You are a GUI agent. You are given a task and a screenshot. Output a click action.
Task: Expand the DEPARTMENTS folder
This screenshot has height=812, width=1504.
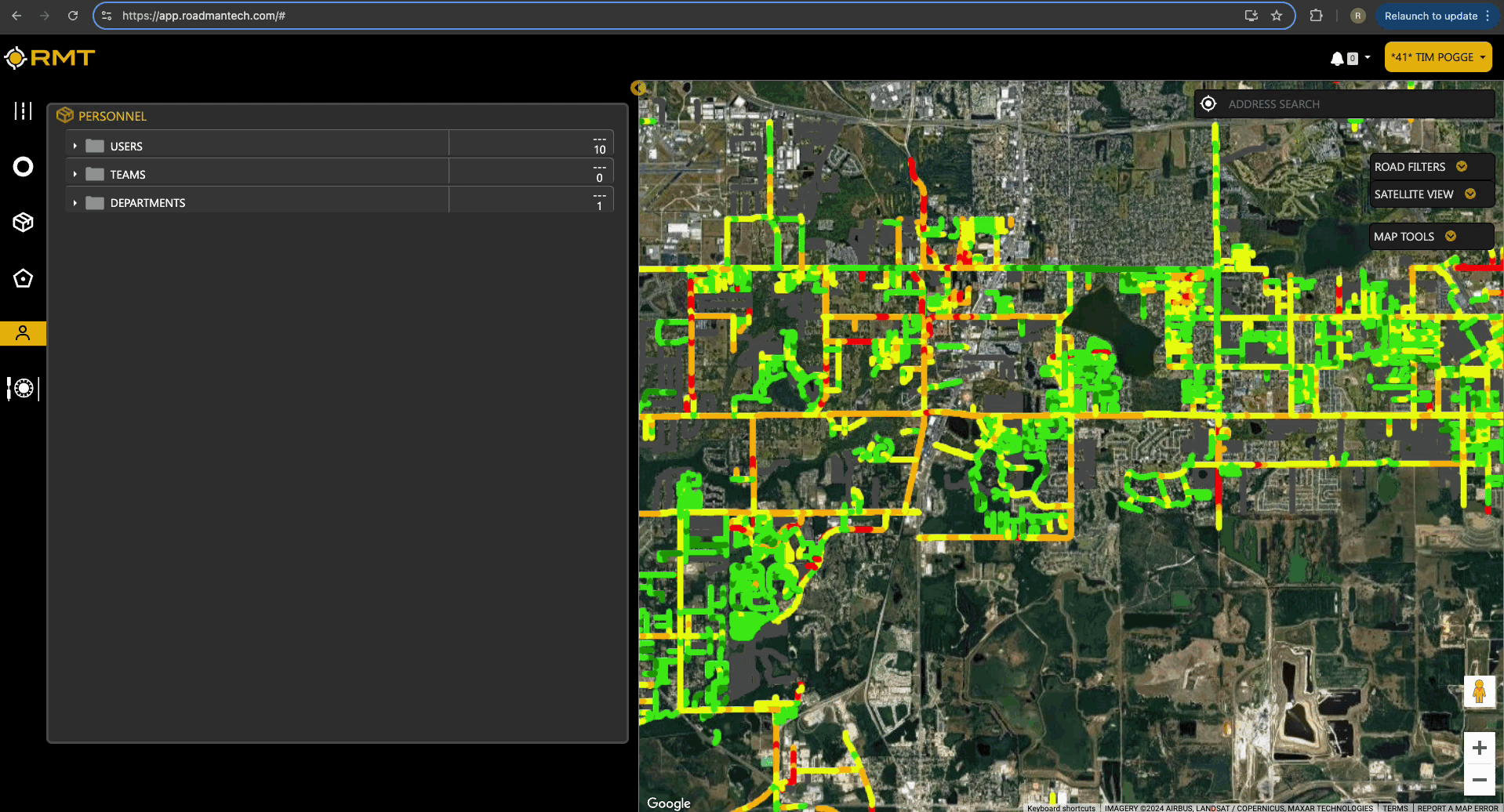click(x=75, y=203)
